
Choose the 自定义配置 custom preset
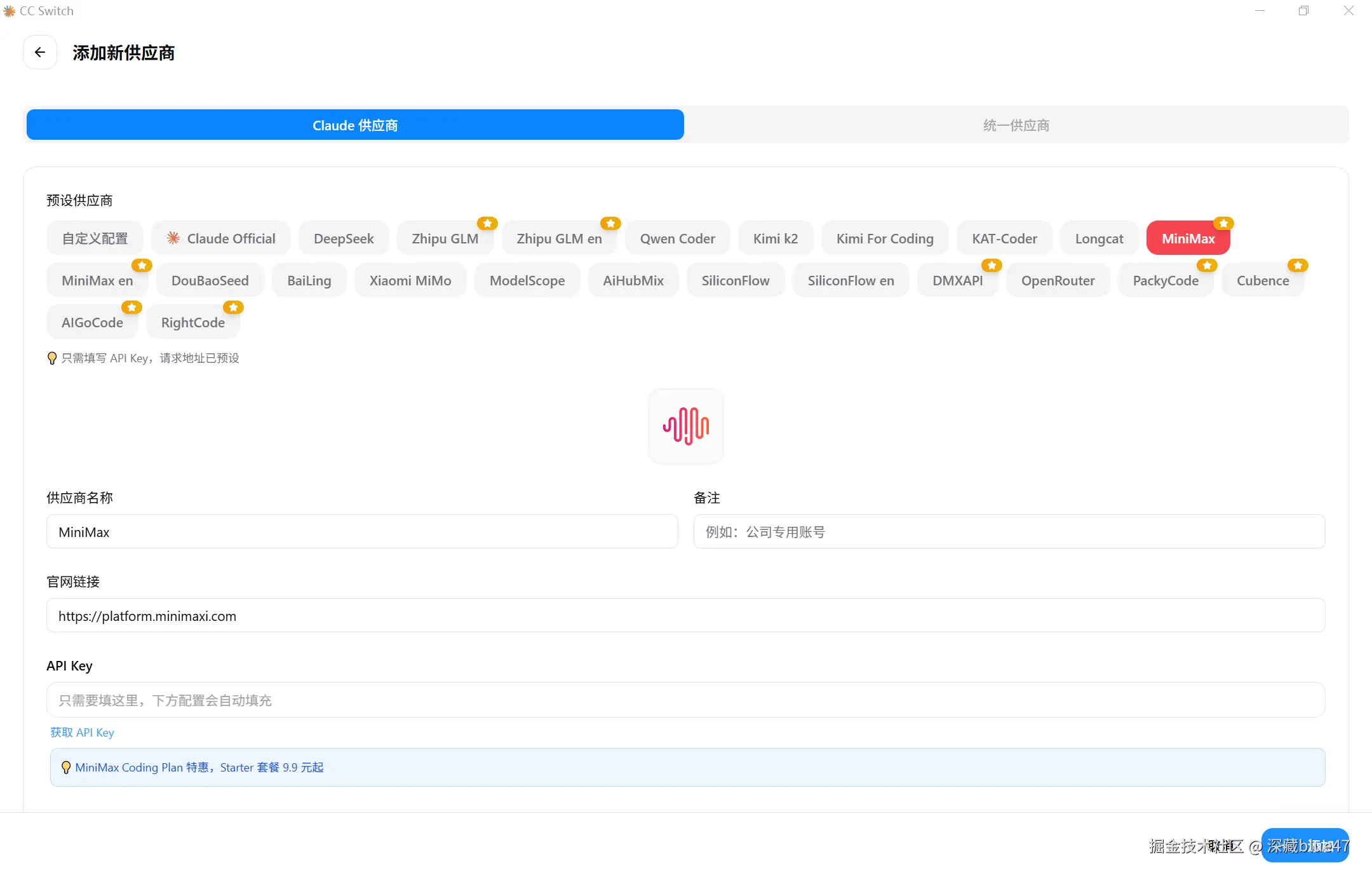coord(95,238)
